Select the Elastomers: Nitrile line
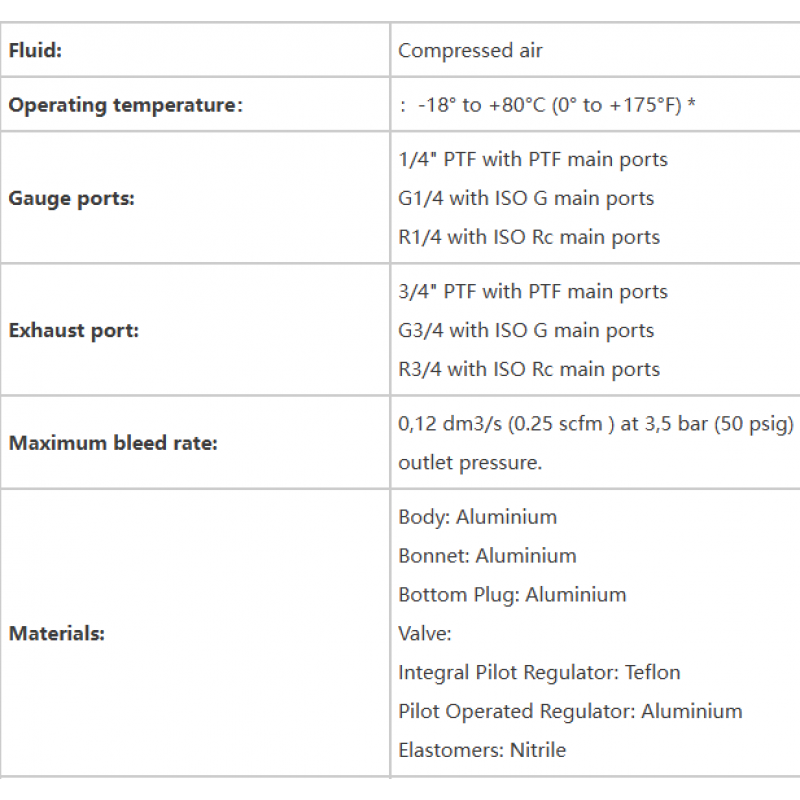The width and height of the screenshot is (800, 800). (x=482, y=750)
